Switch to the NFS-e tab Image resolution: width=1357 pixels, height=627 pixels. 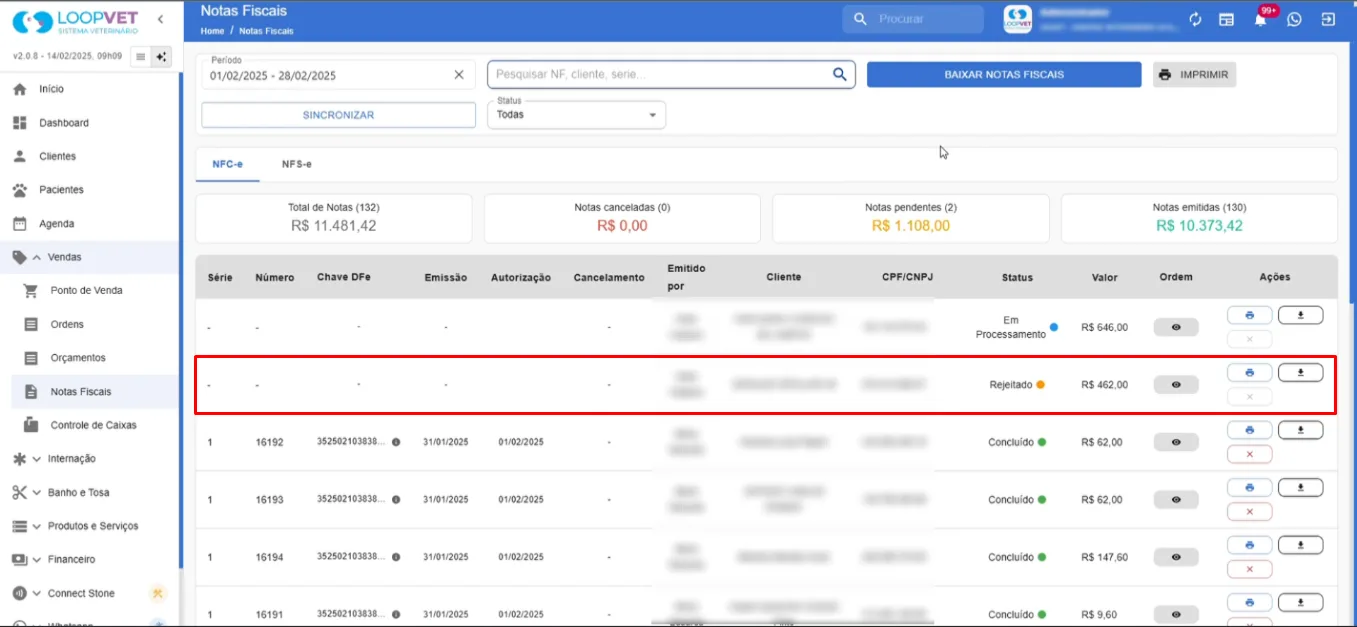296,163
